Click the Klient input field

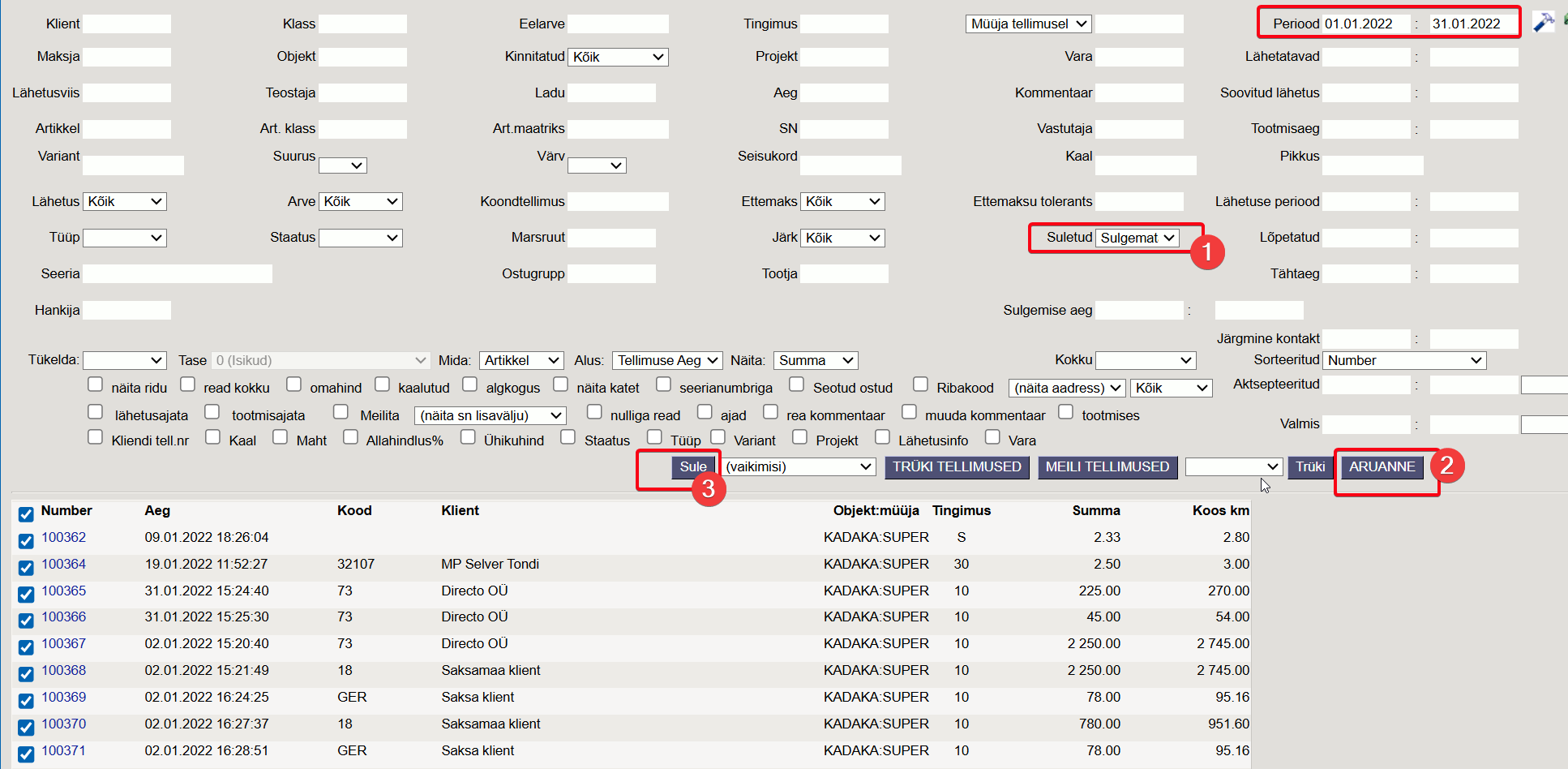click(126, 24)
